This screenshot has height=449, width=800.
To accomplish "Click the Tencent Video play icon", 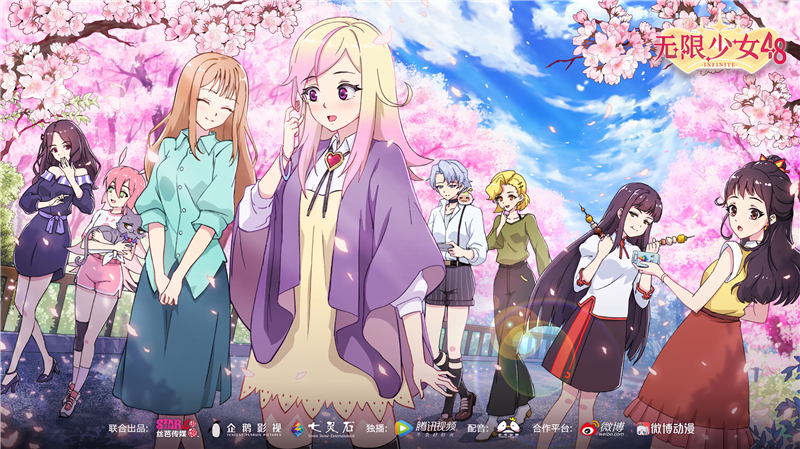I will point(403,428).
